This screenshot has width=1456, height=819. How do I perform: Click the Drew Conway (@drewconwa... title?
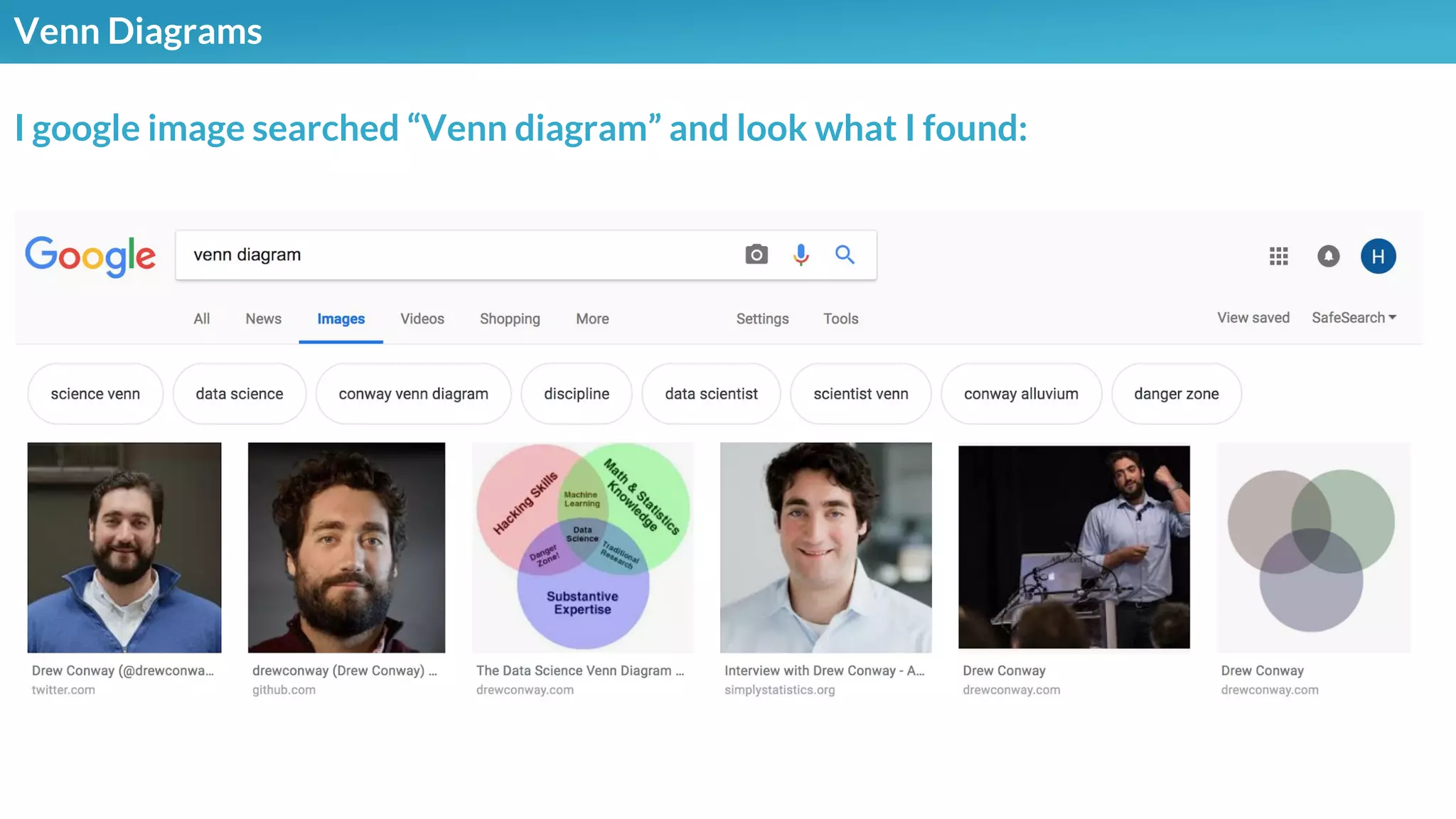123,670
